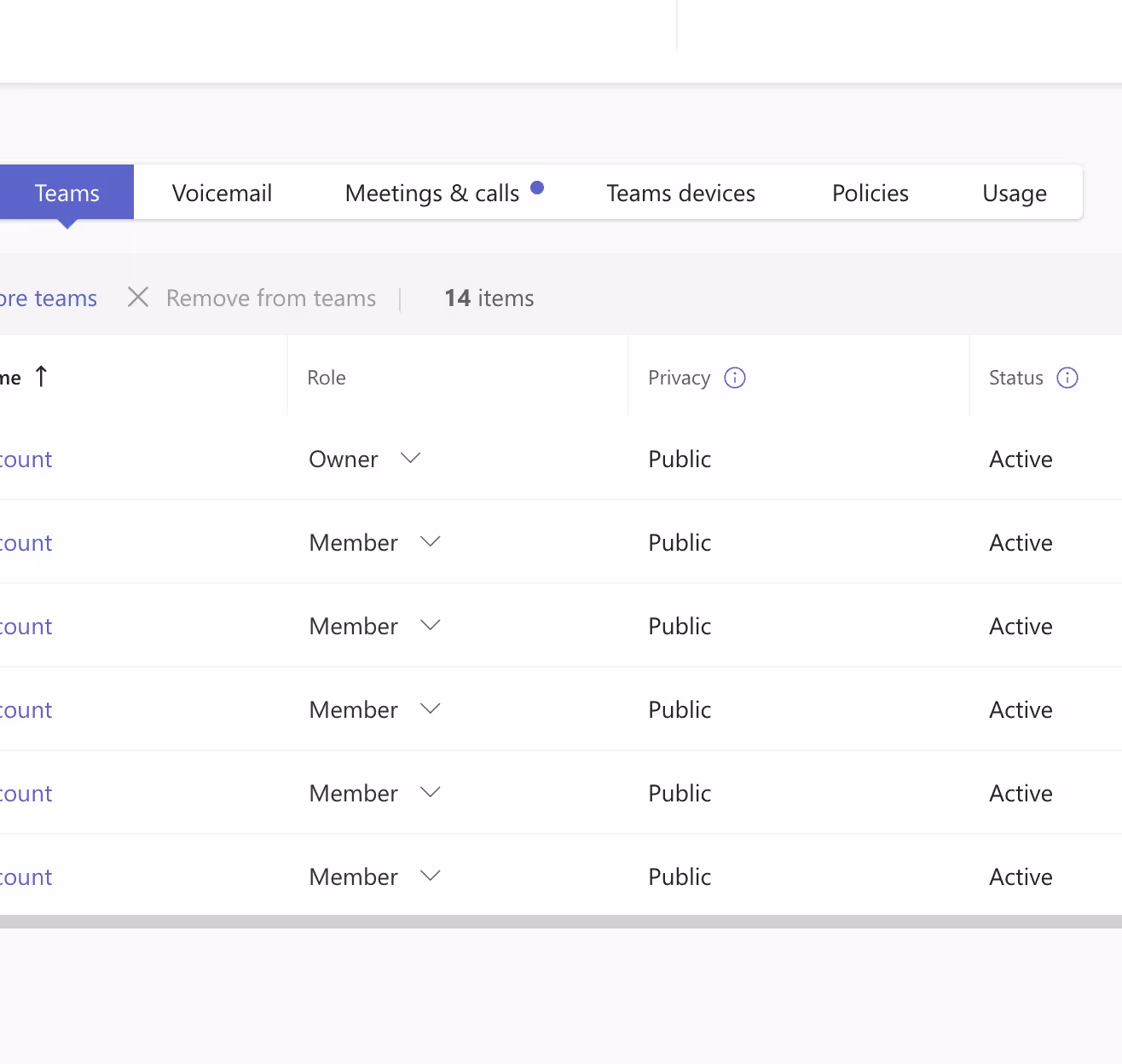Viewport: 1122px width, 1064px height.
Task: Select the Policies tab
Action: pyautogui.click(x=870, y=193)
